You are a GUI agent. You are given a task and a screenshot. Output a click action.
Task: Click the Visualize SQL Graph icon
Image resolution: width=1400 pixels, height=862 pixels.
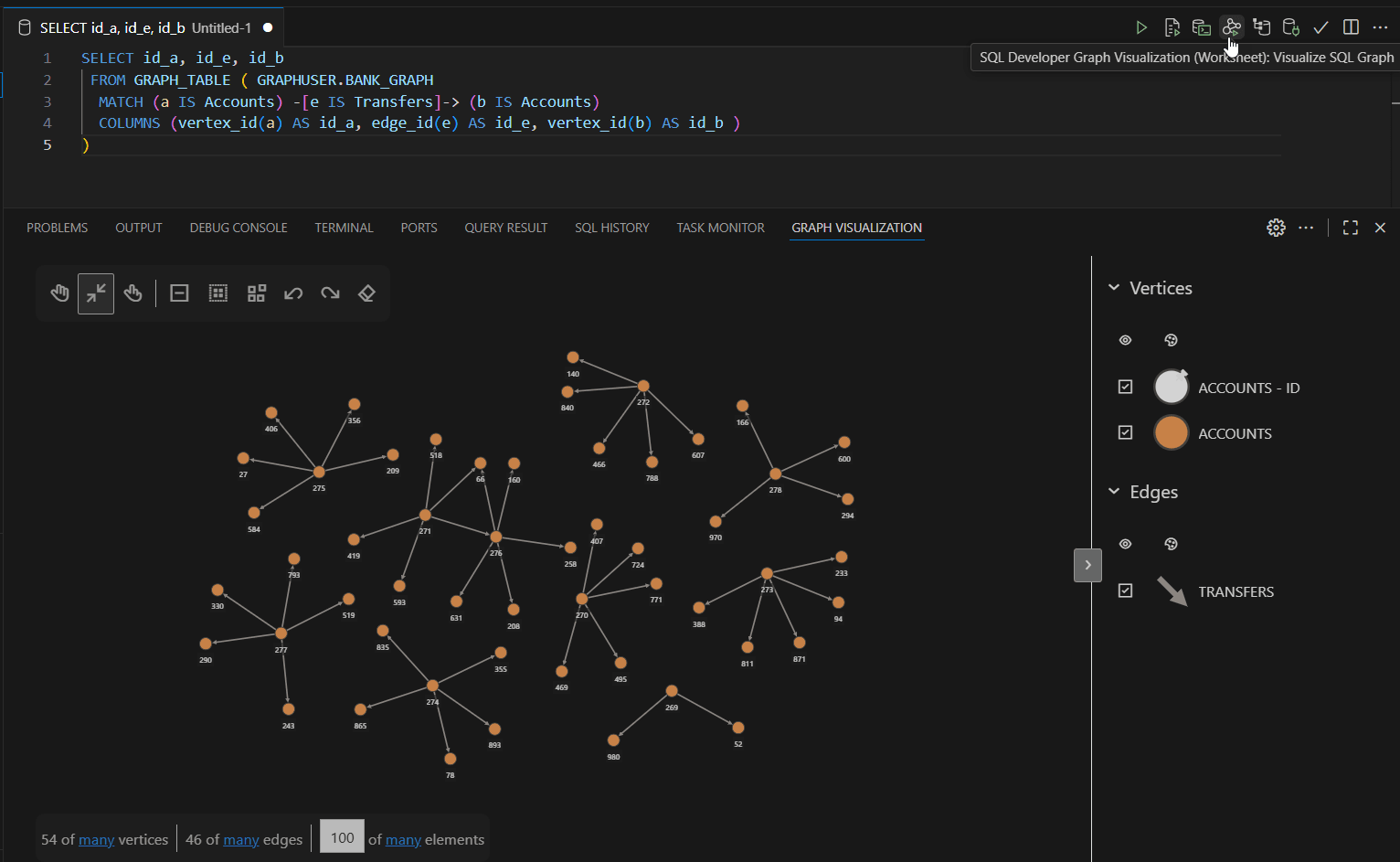pos(1232,27)
